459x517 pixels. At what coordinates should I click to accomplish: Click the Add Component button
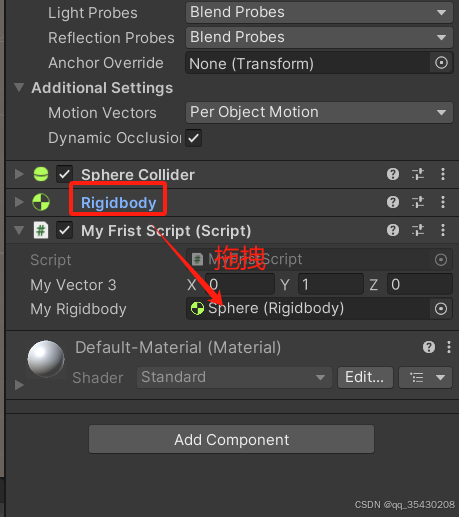[231, 439]
